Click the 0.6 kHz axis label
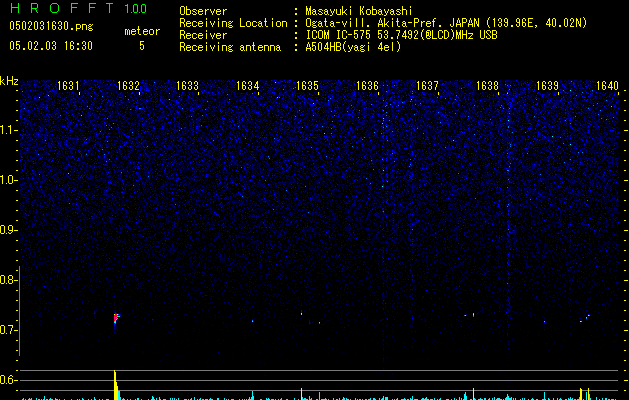Screen dimensions: 629x400 coord(7,380)
